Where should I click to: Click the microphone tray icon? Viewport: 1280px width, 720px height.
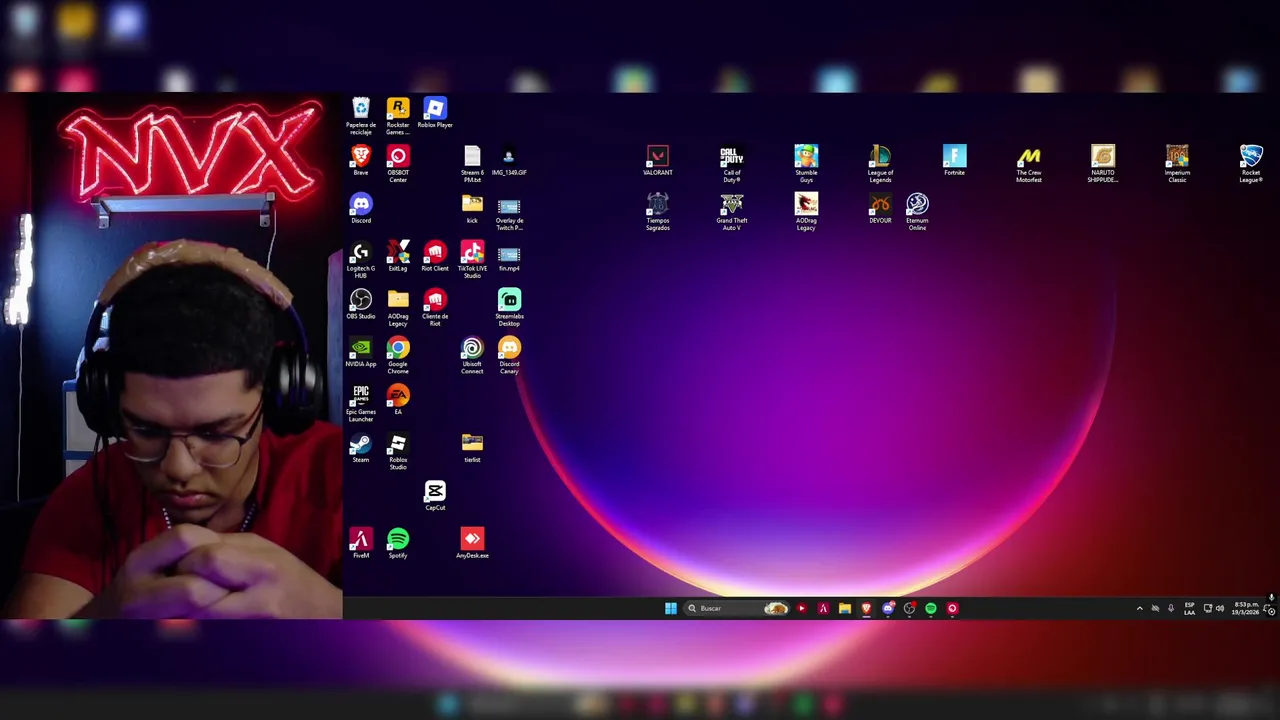1171,608
